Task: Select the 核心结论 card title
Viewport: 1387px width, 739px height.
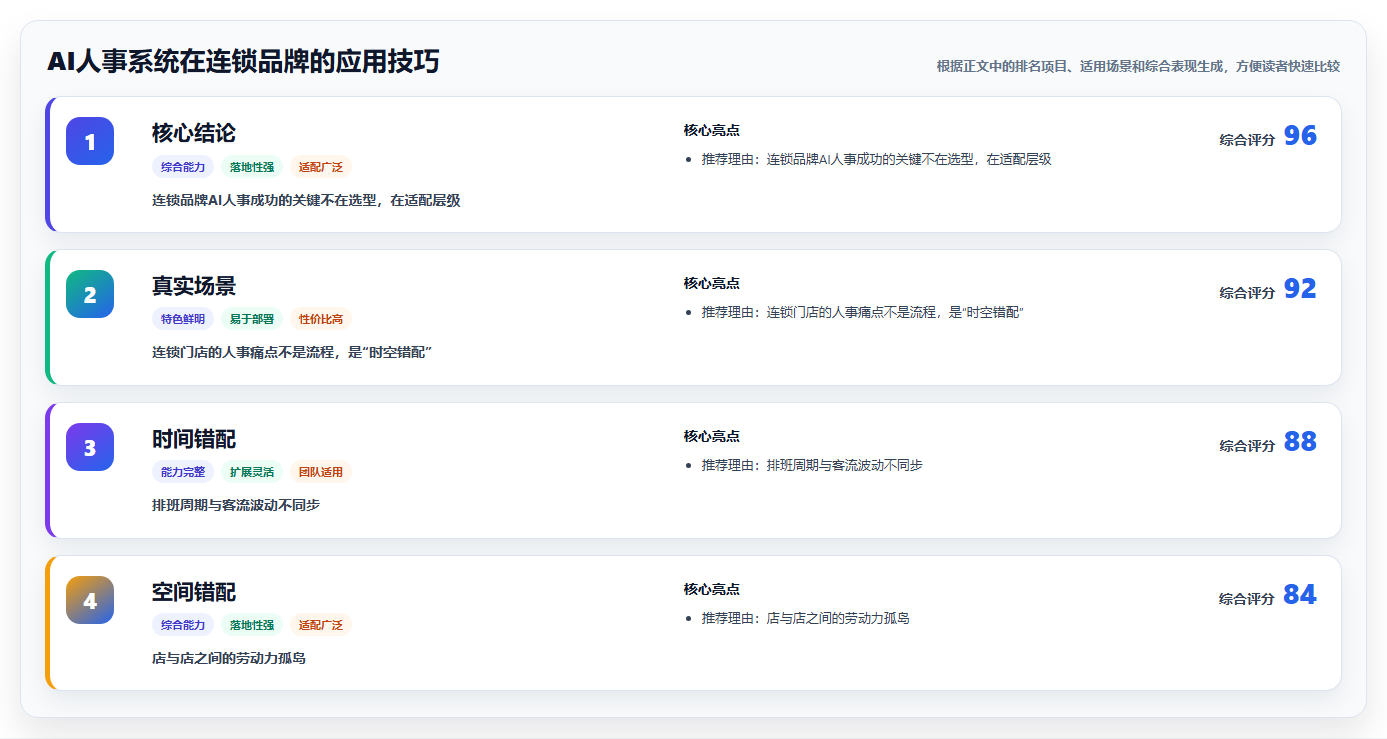Action: coord(194,133)
